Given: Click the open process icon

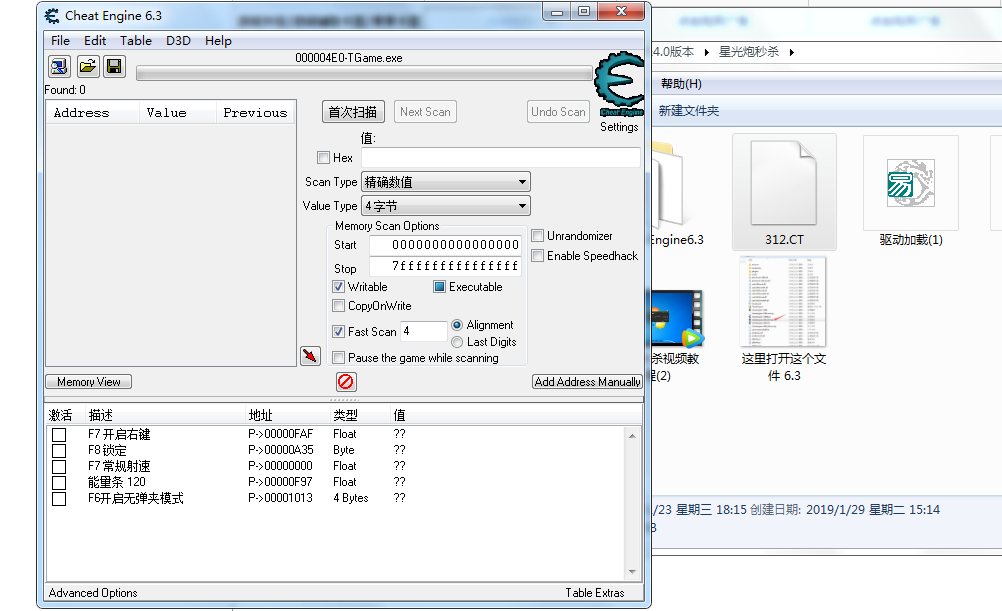Looking at the screenshot, I should tap(60, 67).
